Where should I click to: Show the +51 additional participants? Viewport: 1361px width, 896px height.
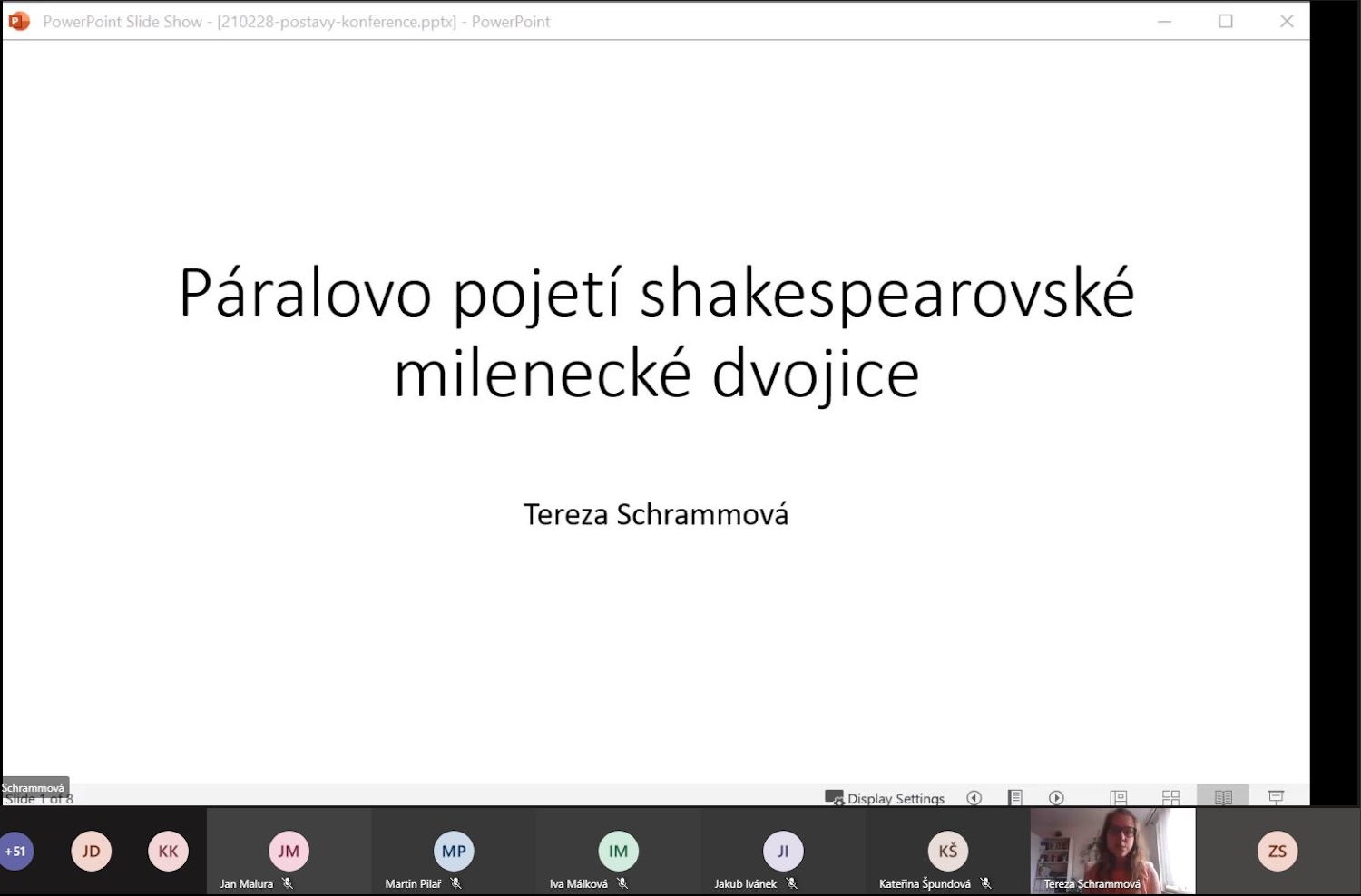tap(15, 852)
